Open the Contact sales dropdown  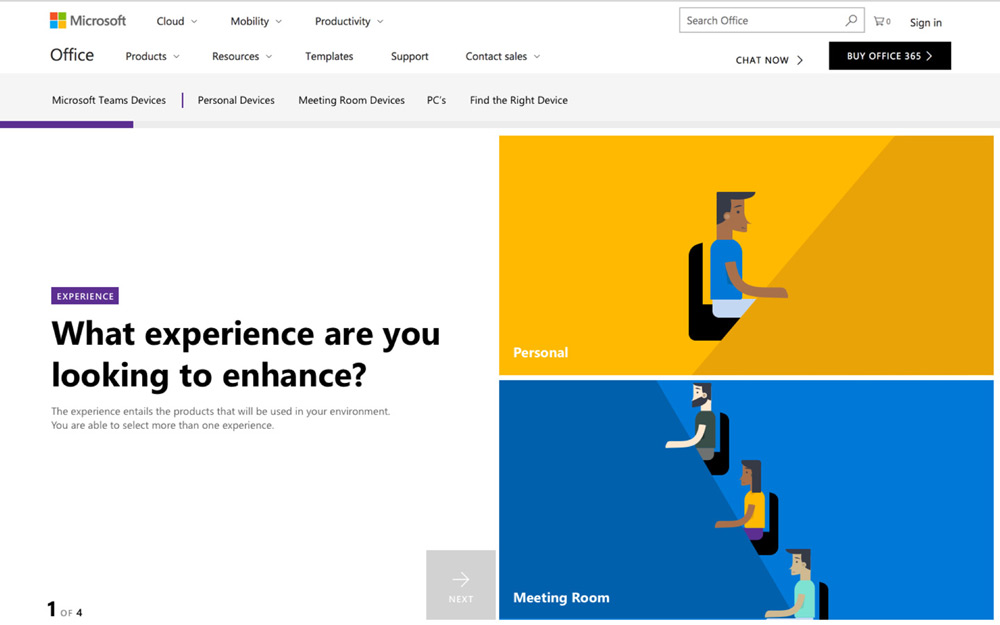(503, 56)
